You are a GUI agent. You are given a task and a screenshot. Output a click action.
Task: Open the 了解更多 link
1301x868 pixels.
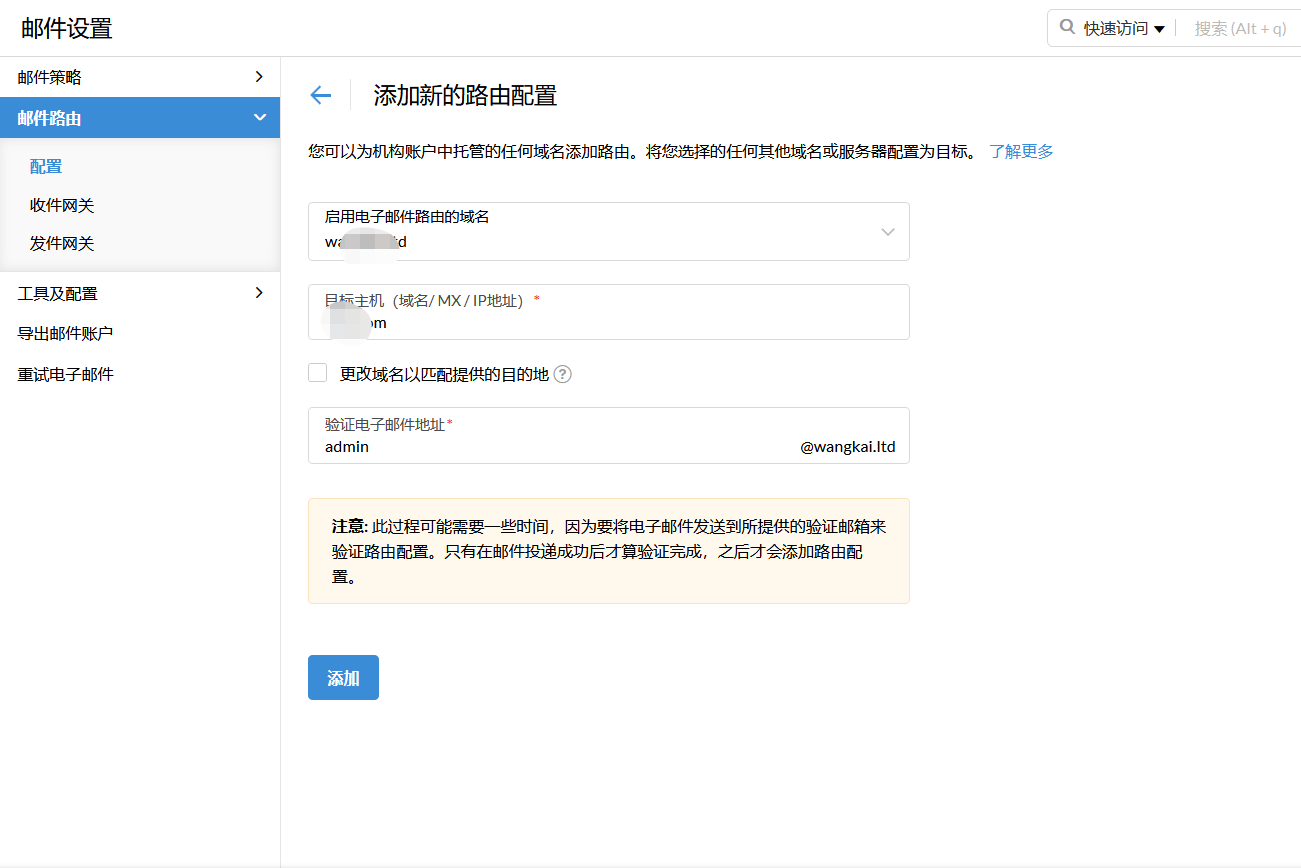(x=1021, y=151)
